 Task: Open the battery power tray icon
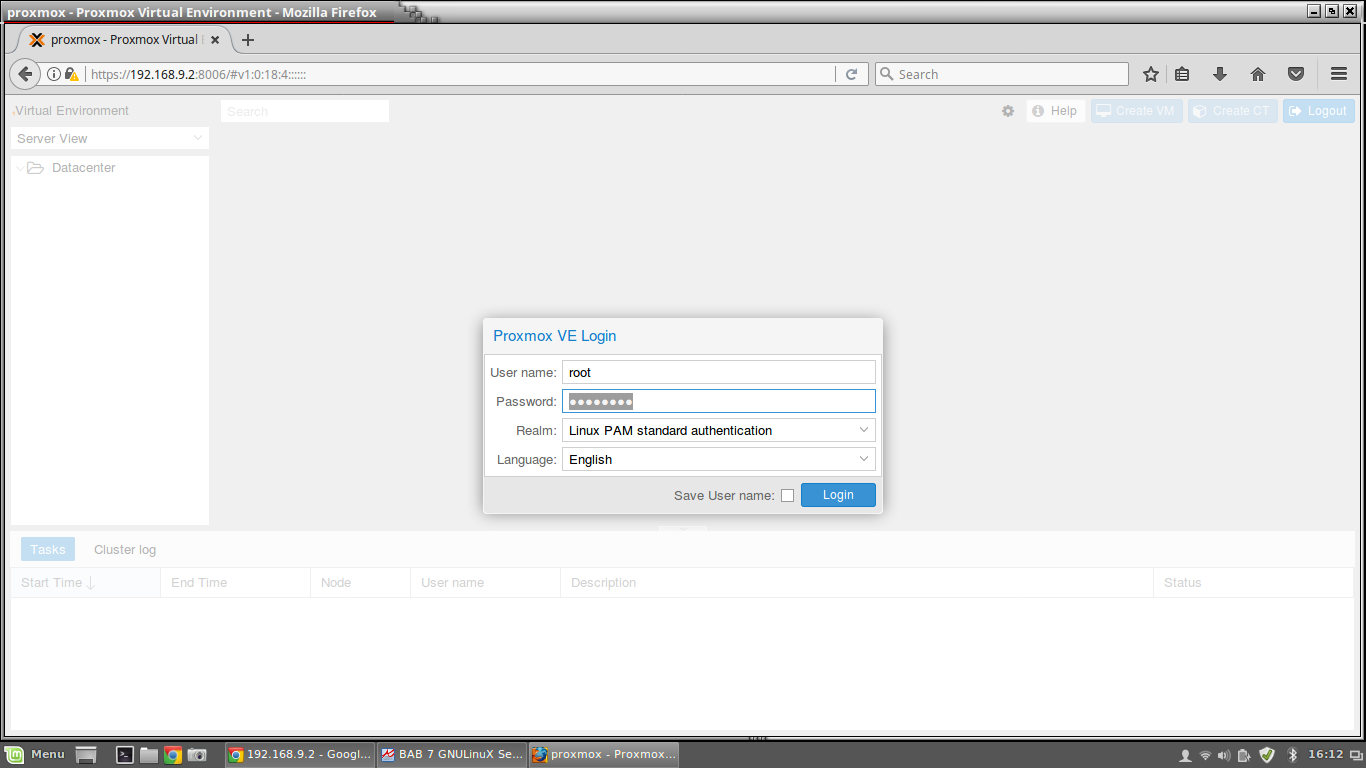pos(1244,755)
